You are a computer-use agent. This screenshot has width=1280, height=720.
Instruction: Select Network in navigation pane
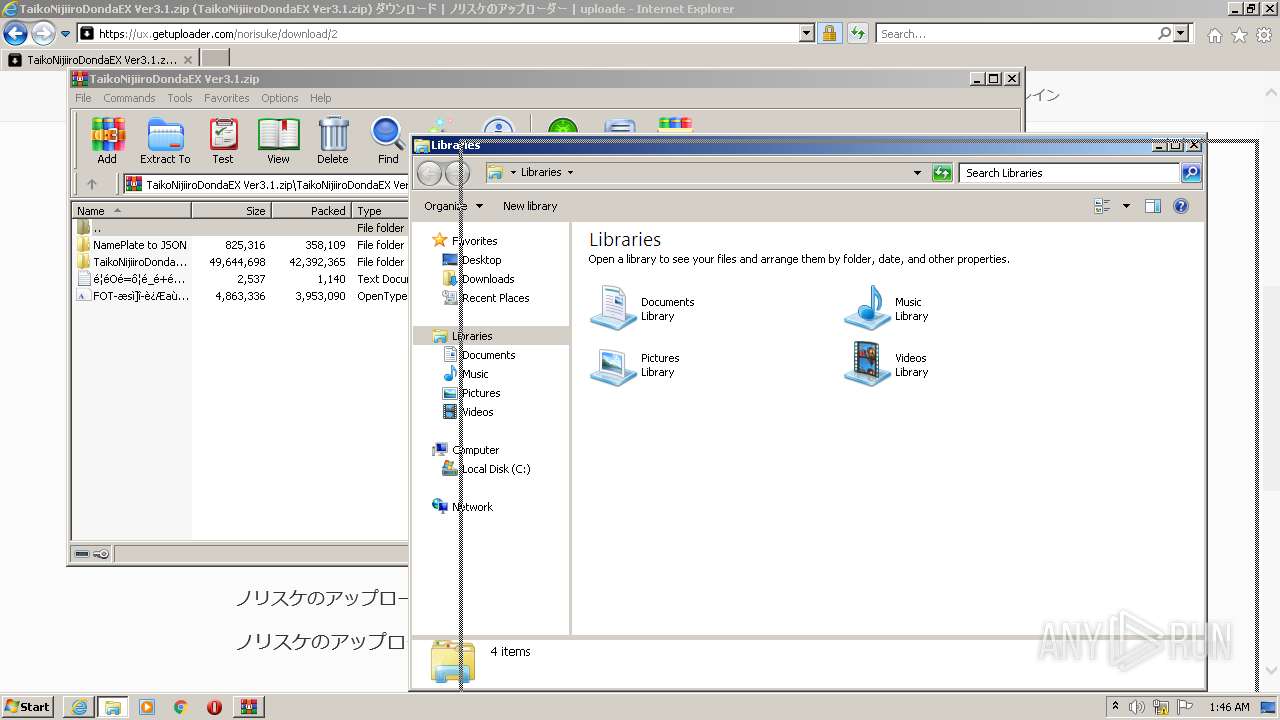472,507
